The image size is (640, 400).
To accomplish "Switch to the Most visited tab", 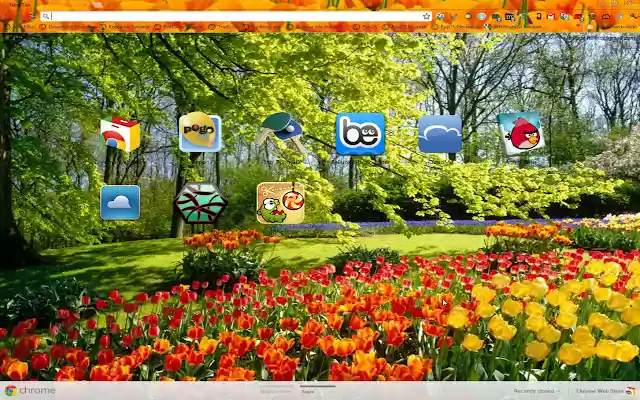I will 276,391.
